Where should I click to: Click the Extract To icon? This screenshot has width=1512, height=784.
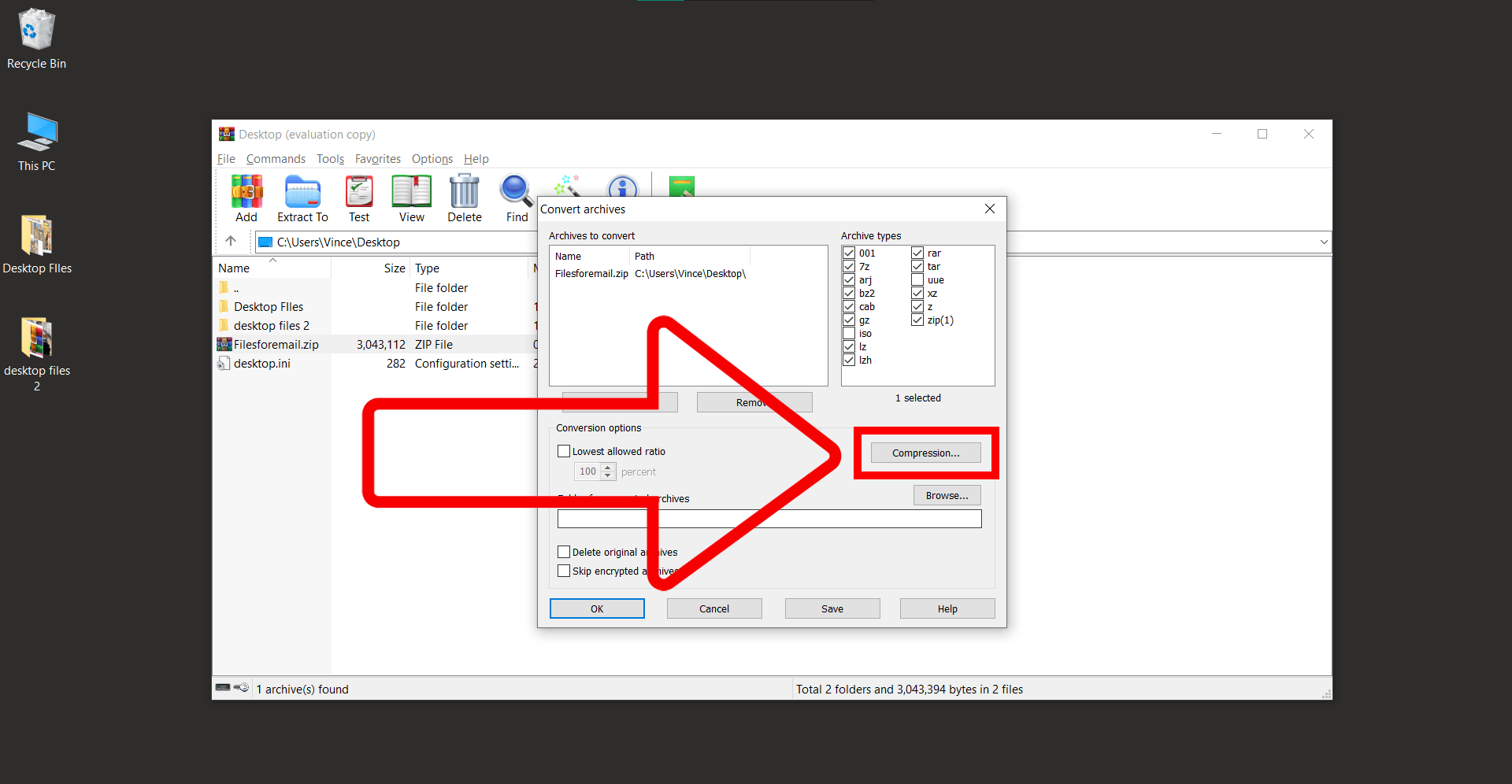302,197
